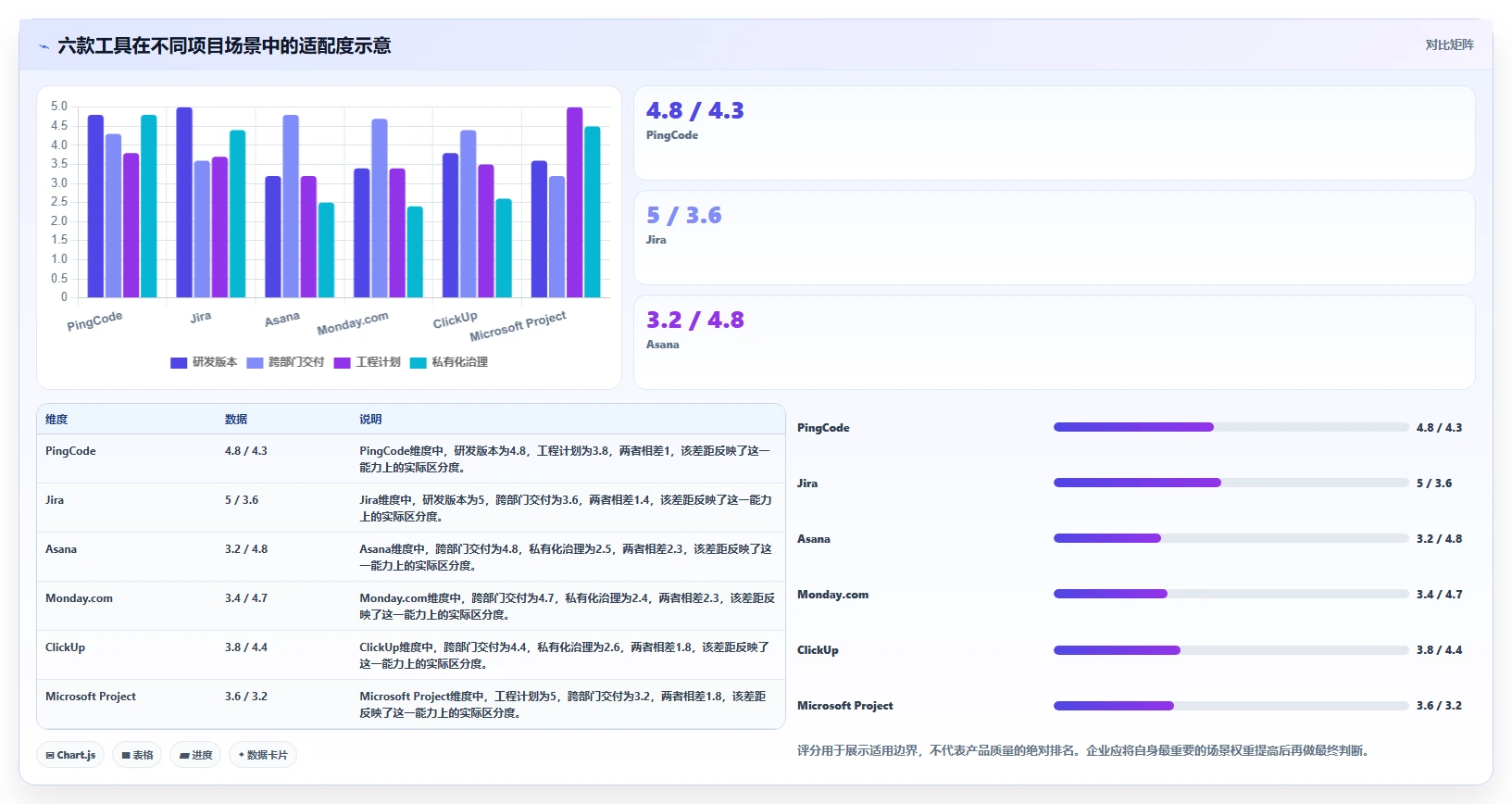This screenshot has width=1512, height=804.
Task: Click the Asana description cell in the table
Action: pos(566,558)
